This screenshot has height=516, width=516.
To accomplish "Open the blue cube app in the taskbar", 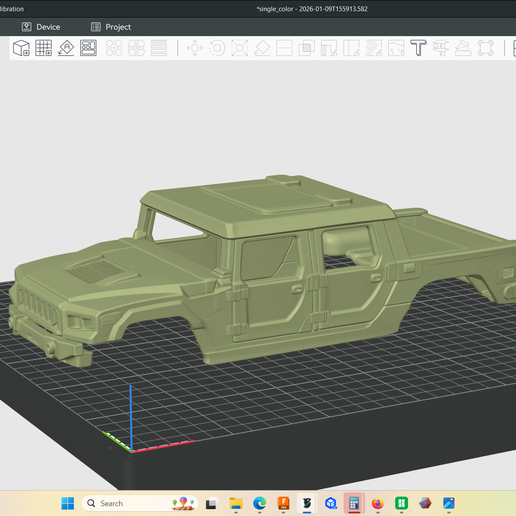I will pos(331,503).
